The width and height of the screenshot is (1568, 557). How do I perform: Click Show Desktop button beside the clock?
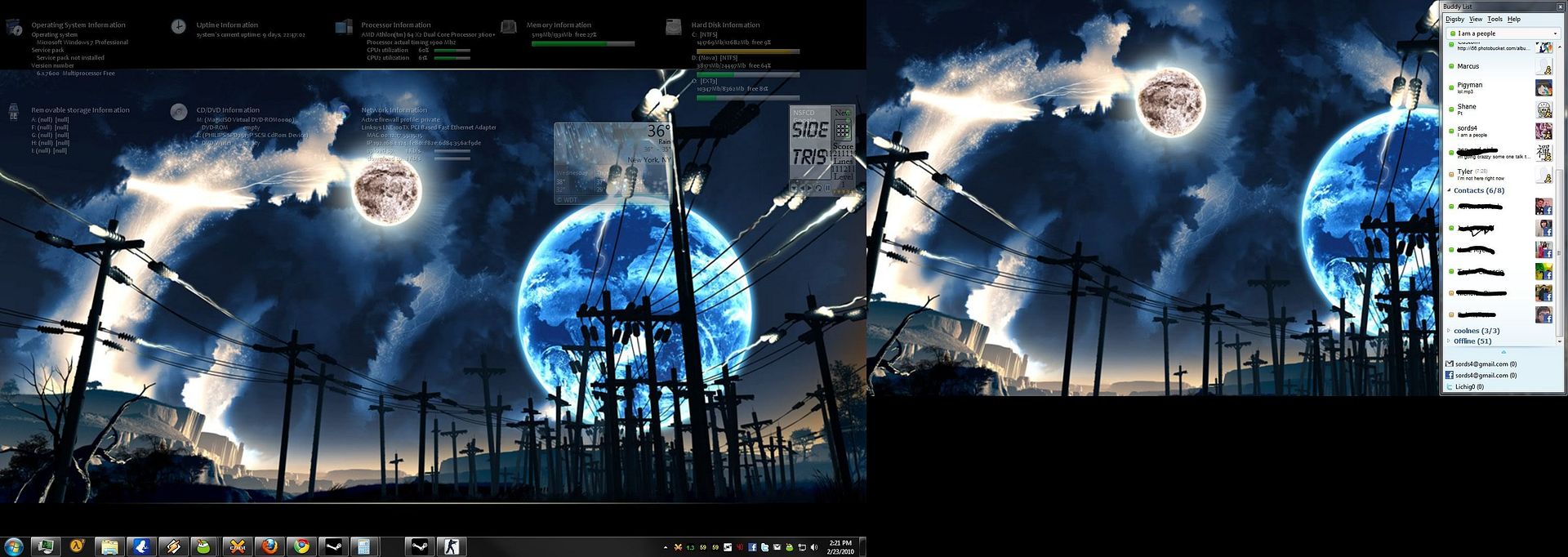pyautogui.click(x=862, y=547)
